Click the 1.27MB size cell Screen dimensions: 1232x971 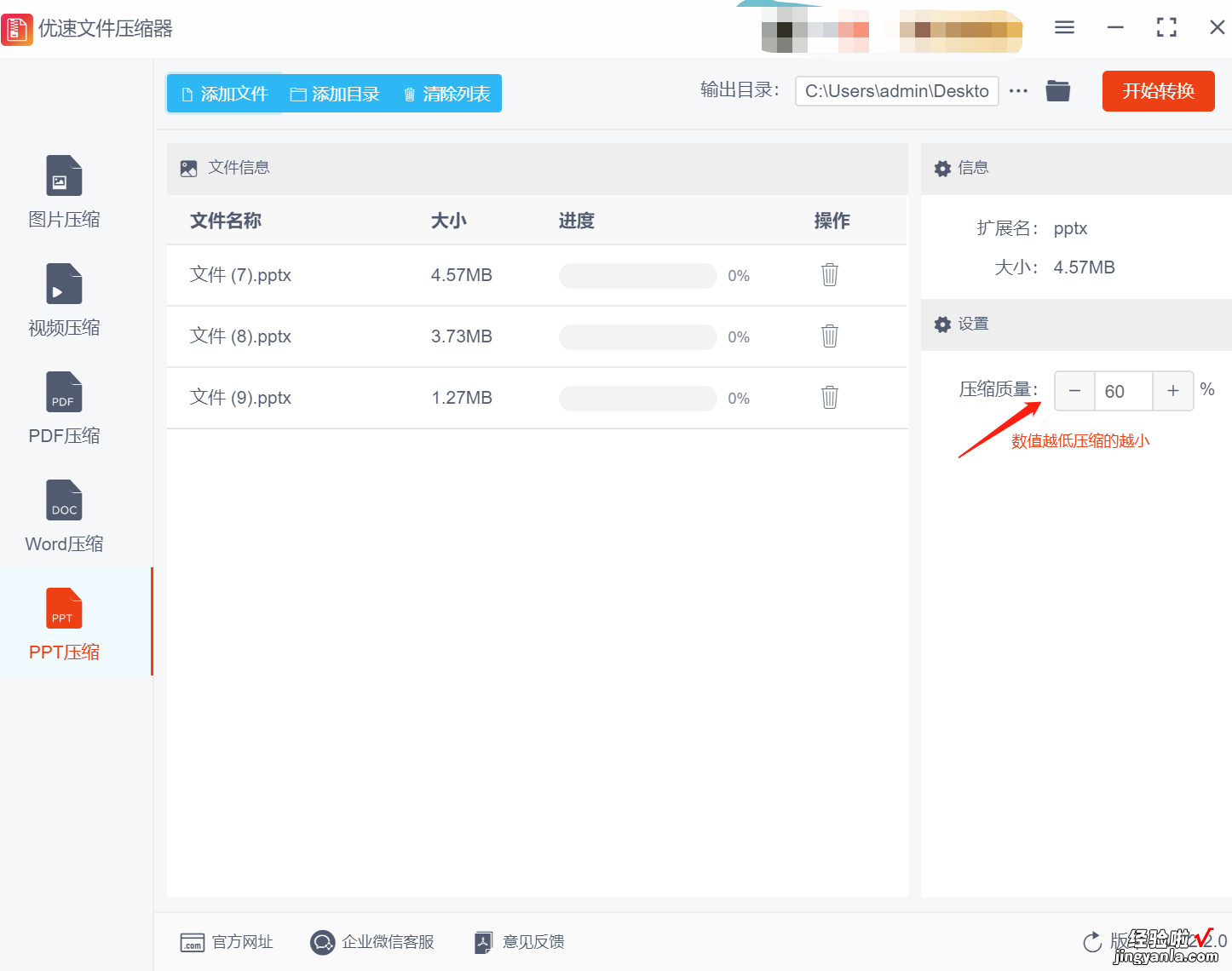point(462,398)
